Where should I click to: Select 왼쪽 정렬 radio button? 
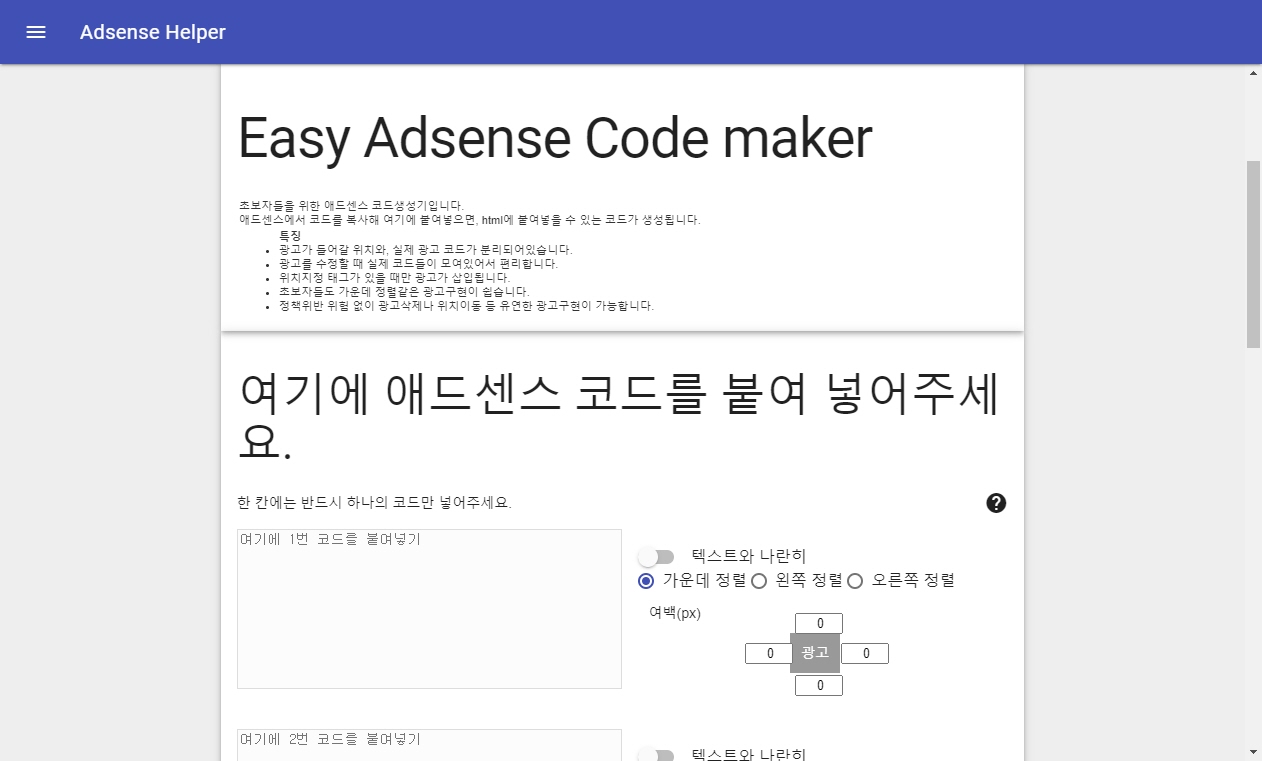pos(759,581)
